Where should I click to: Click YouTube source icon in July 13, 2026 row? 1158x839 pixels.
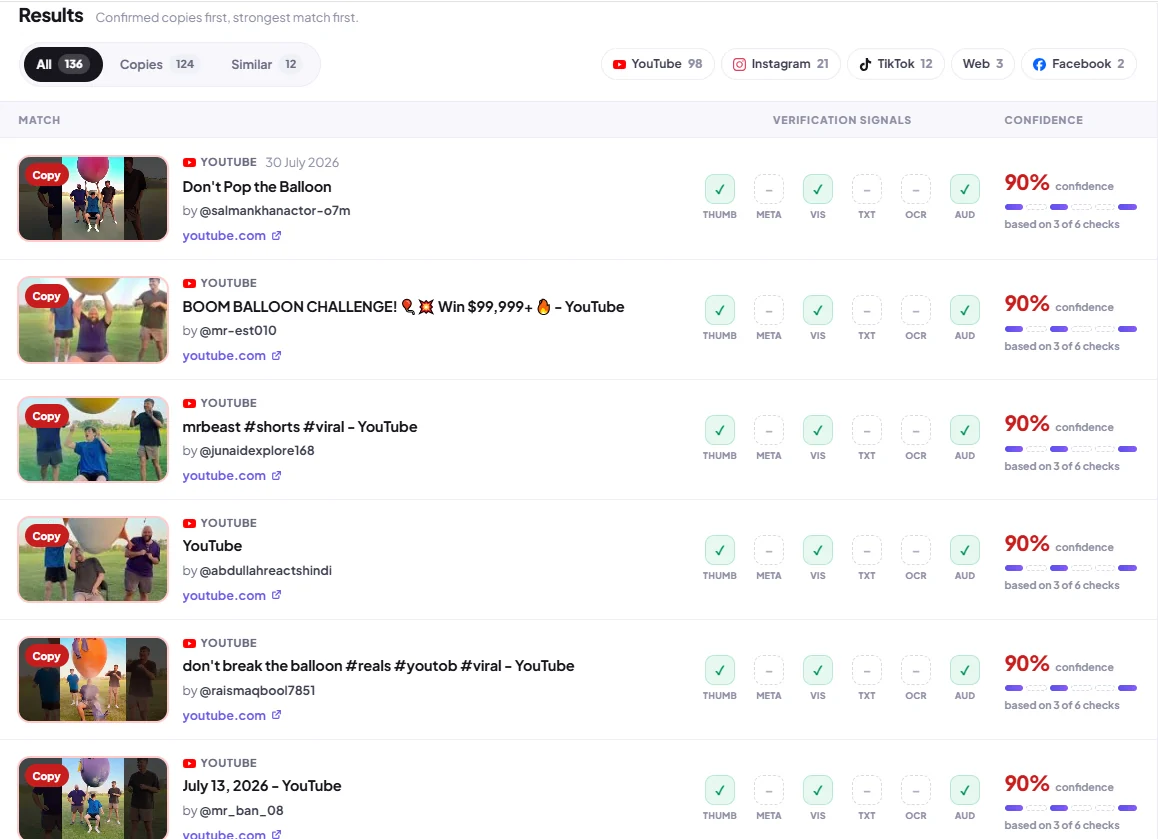(x=189, y=764)
